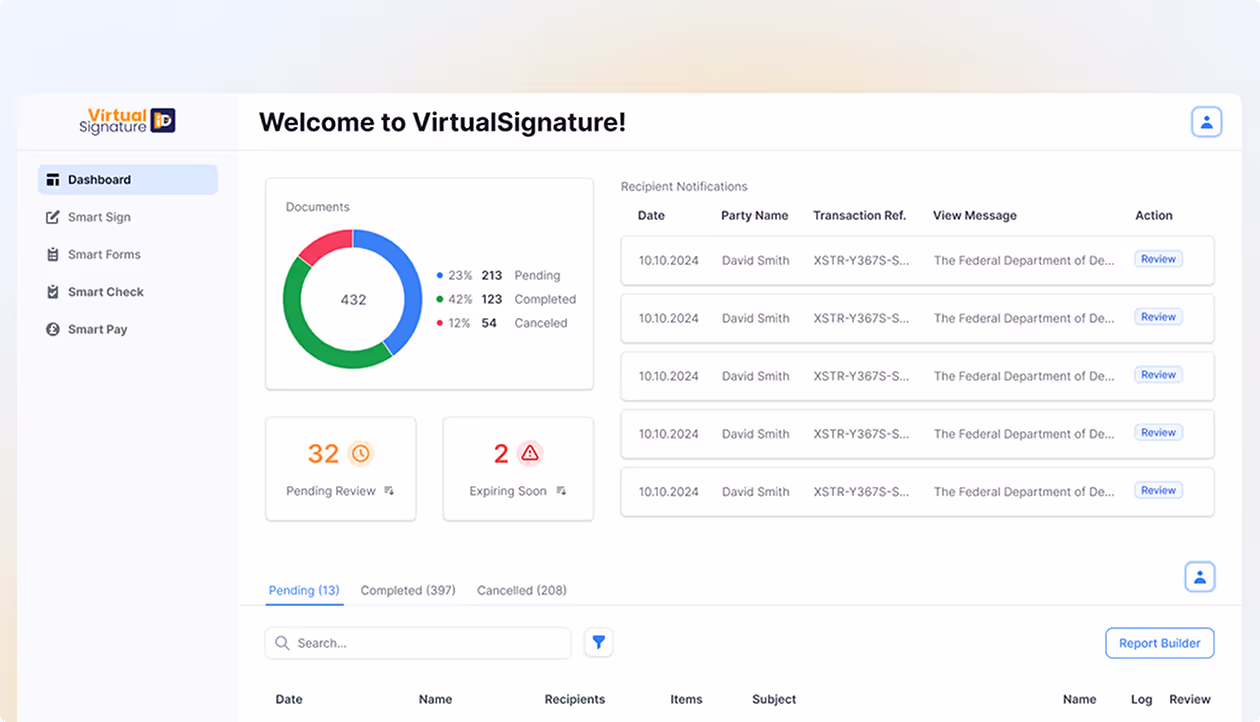This screenshot has height=722, width=1260.
Task: Open the Dashboard menu item
Action: click(128, 180)
